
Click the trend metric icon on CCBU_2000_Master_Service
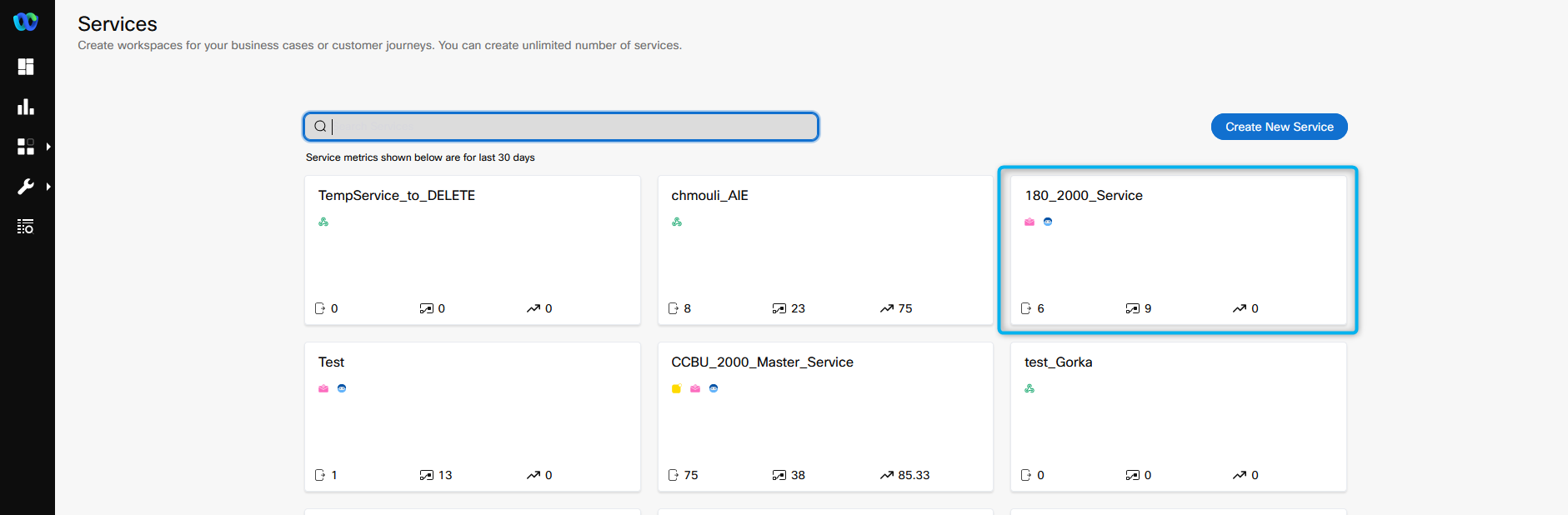point(886,475)
